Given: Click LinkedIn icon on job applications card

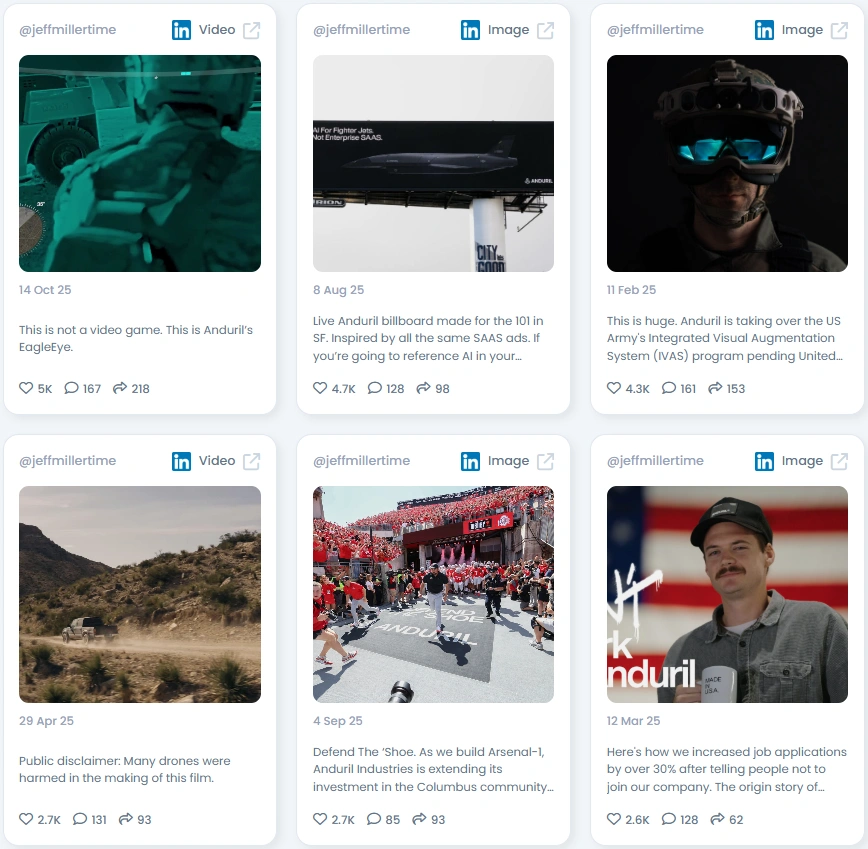Looking at the screenshot, I should (764, 461).
